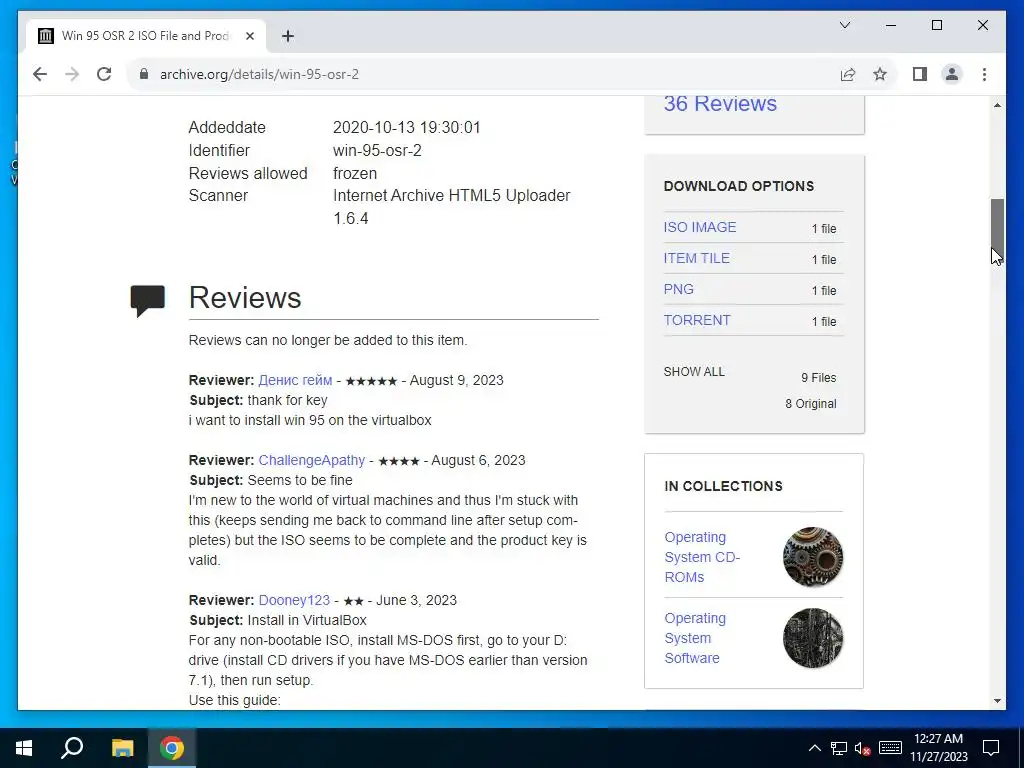Open the PNG download option
Image resolution: width=1024 pixels, height=768 pixels.
[x=679, y=289]
